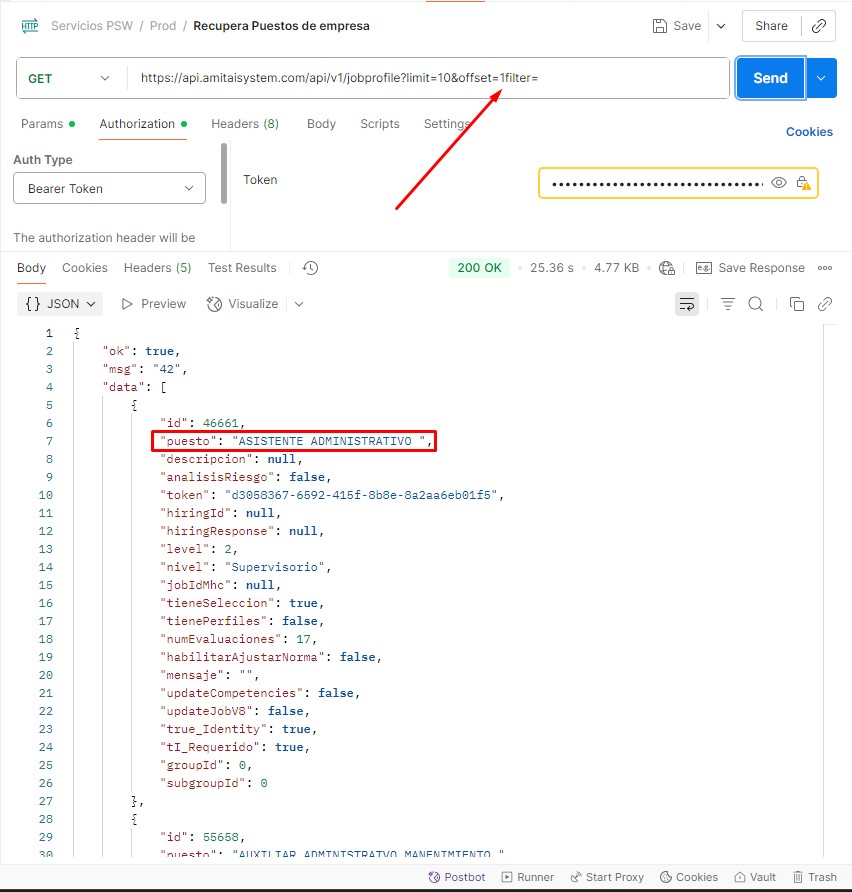Click the request URL input field
Image resolution: width=852 pixels, height=892 pixels.
(x=430, y=78)
